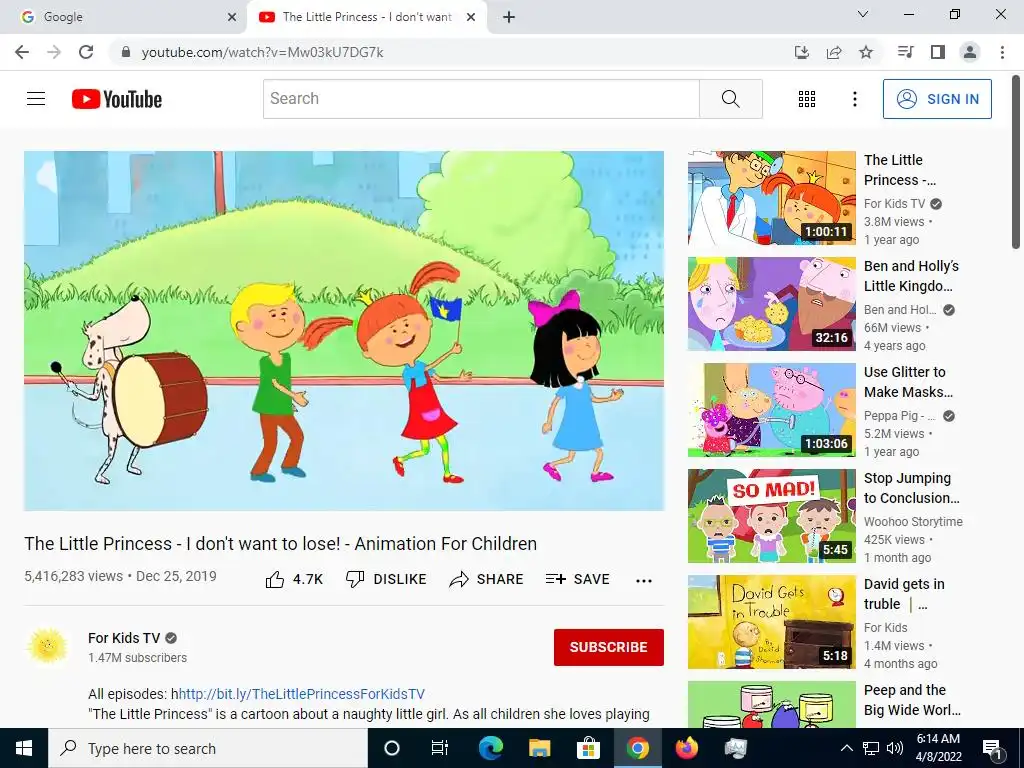Open Chrome three-dot menu
The width and height of the screenshot is (1024, 768).
[x=1002, y=52]
